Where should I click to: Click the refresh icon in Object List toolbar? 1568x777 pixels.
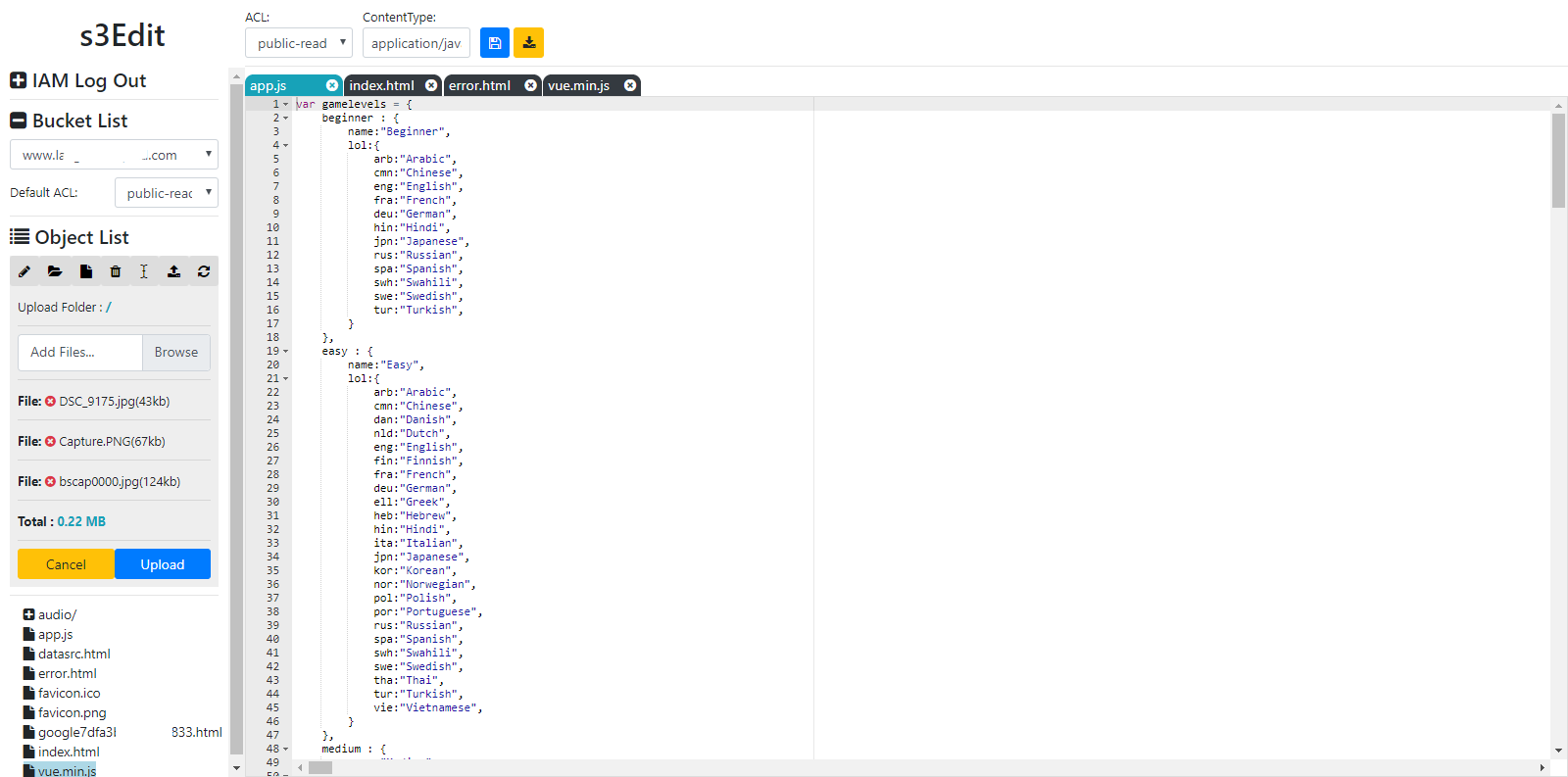point(204,271)
